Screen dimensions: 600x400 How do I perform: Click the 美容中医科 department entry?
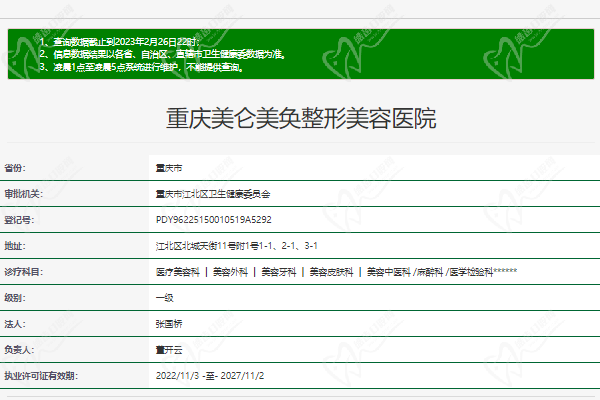click(x=388, y=272)
